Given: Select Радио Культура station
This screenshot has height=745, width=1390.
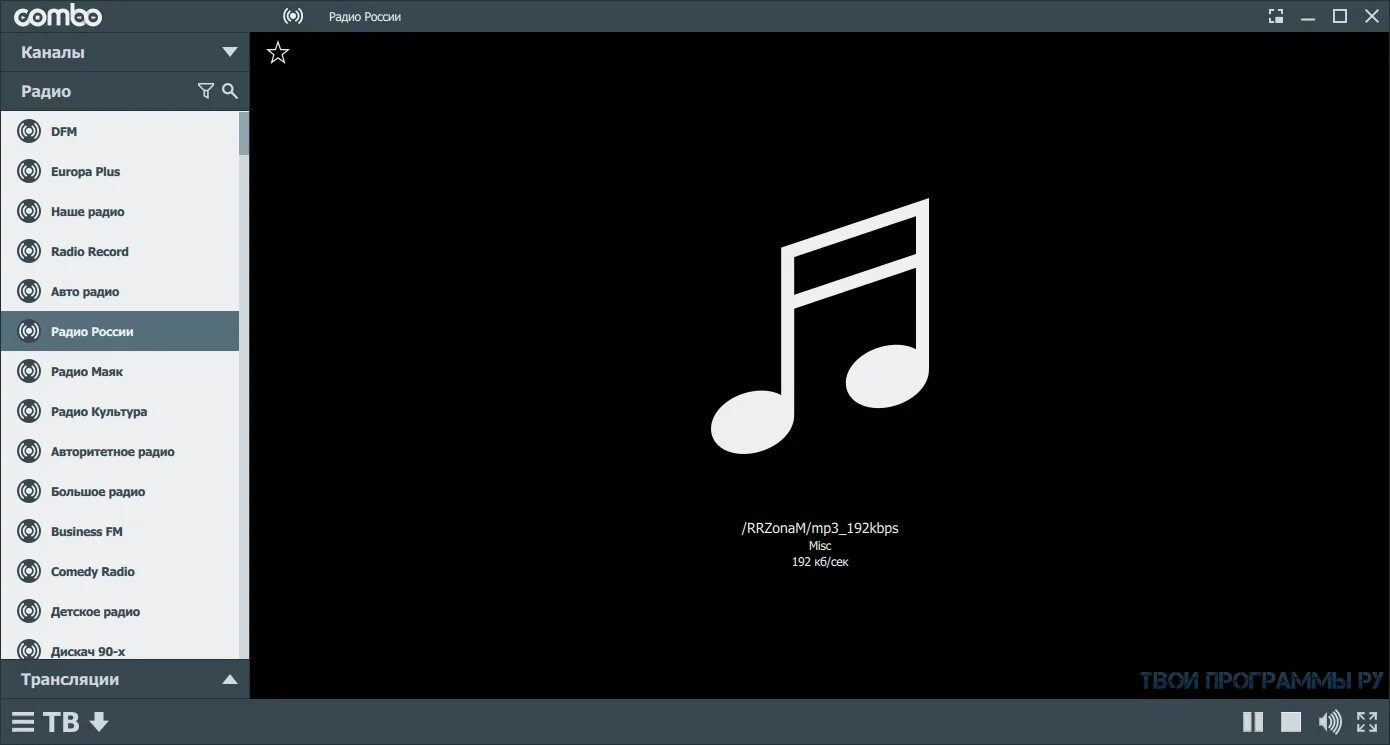Looking at the screenshot, I should click(119, 411).
